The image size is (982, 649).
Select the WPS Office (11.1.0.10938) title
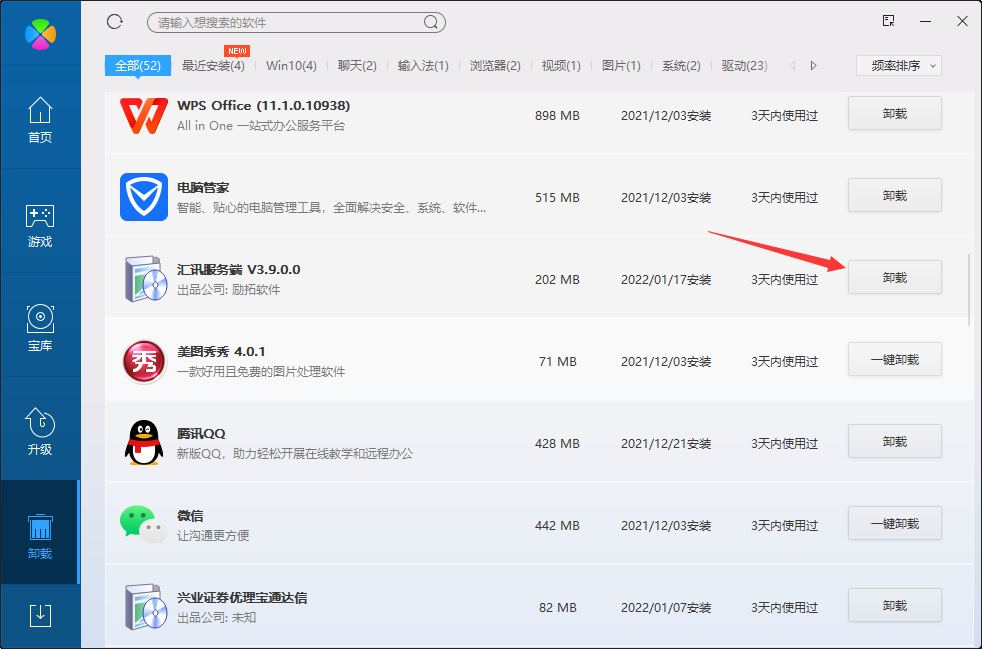pyautogui.click(x=264, y=105)
